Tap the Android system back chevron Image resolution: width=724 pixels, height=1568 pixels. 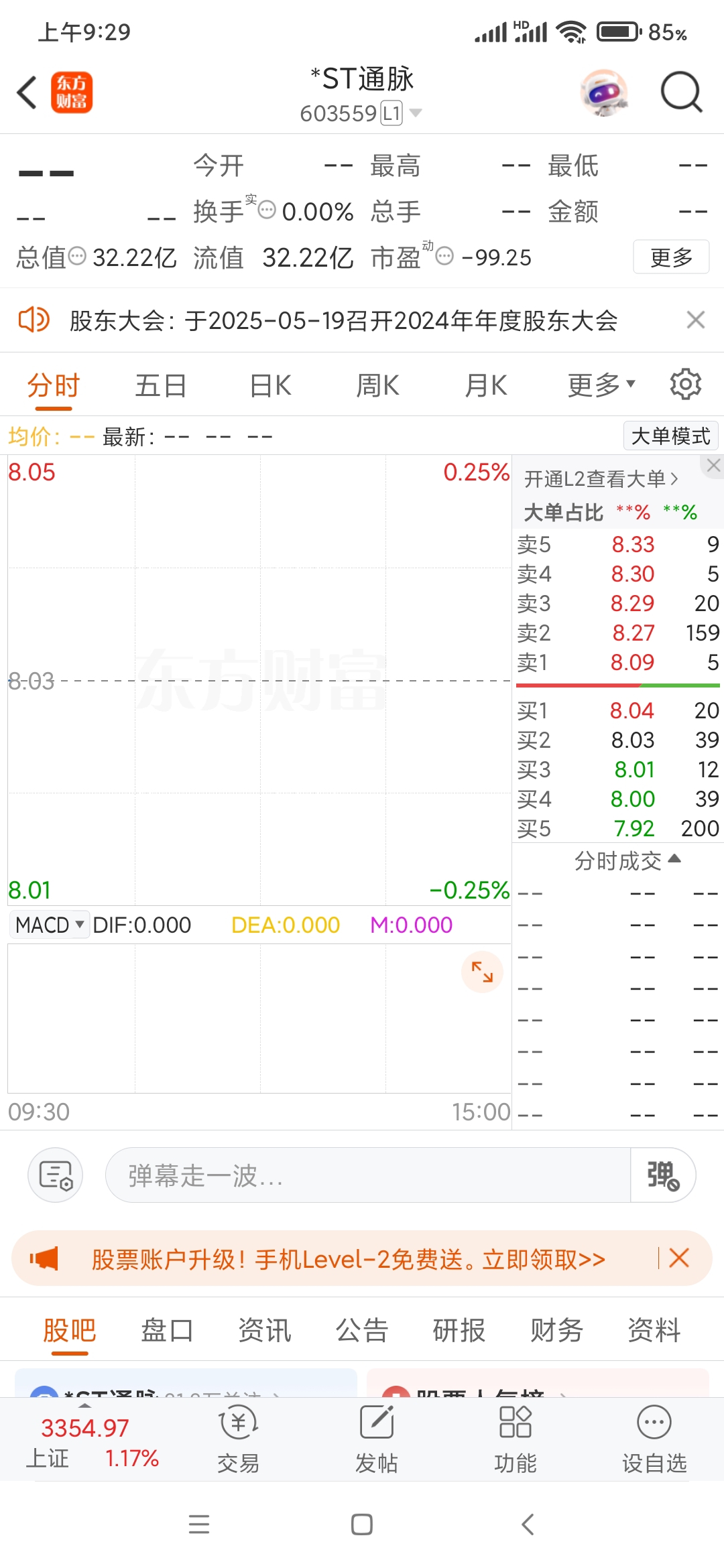coord(528,1524)
